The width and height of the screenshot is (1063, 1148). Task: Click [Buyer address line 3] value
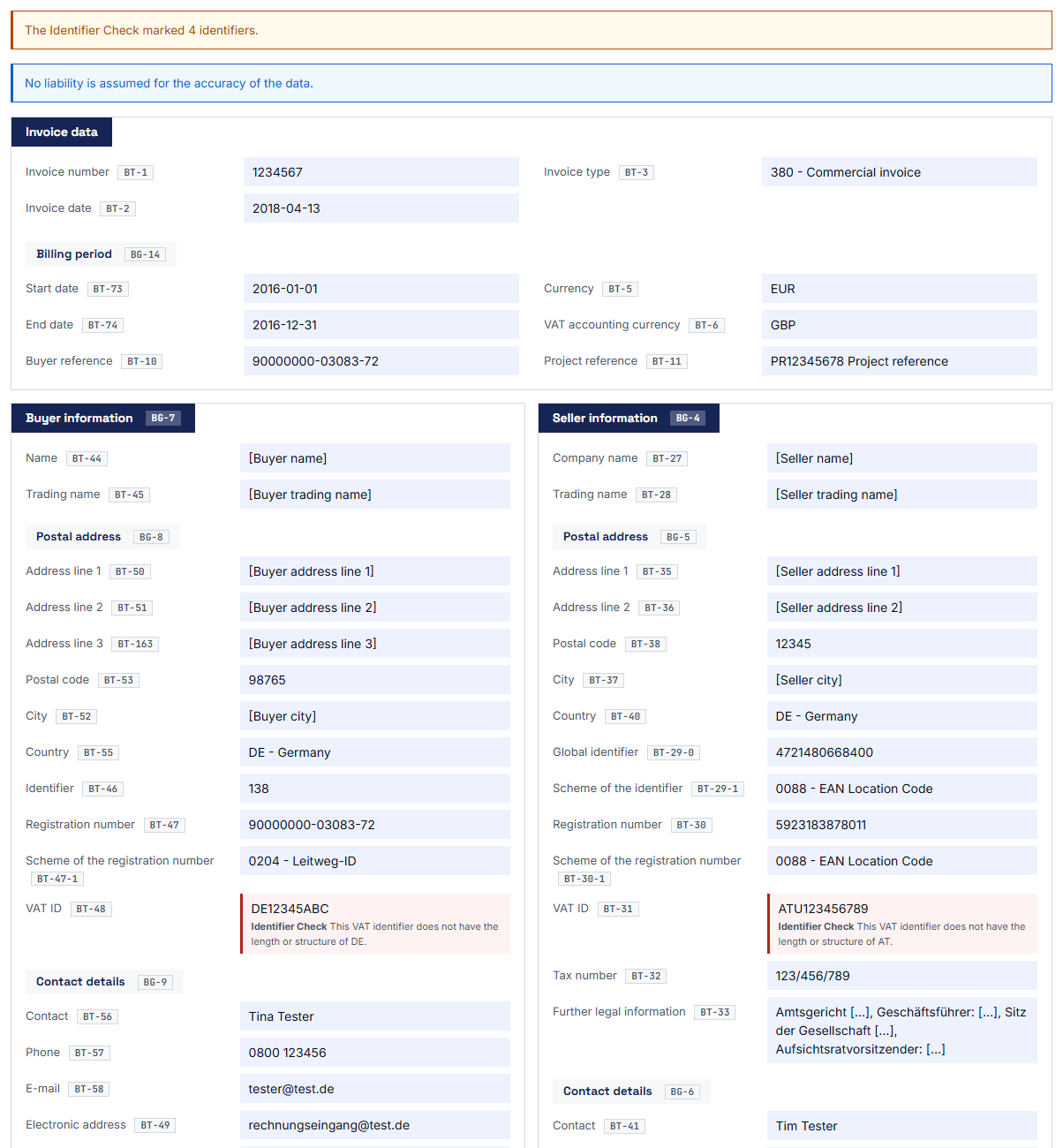(x=374, y=644)
